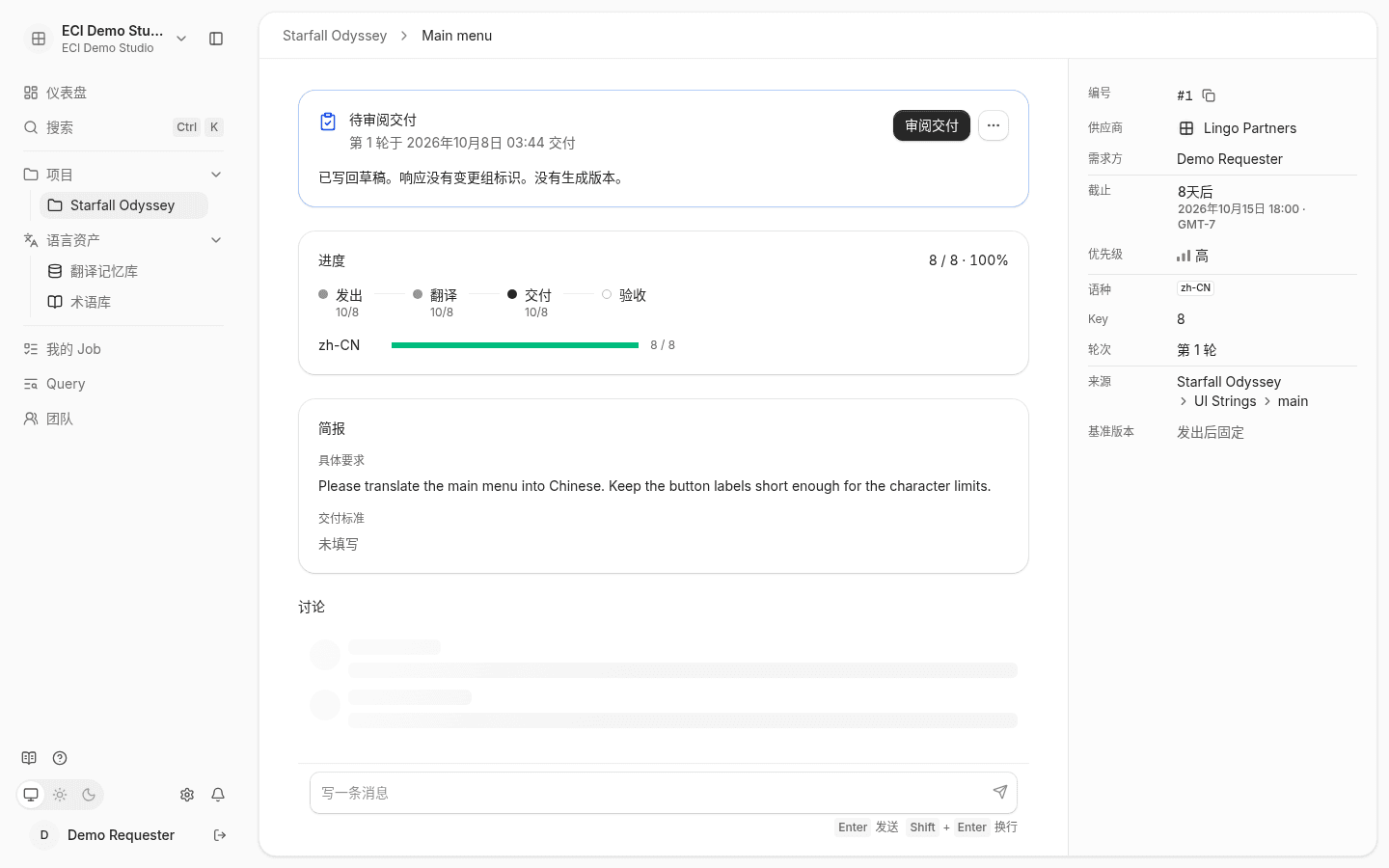Switch to system theme monitor icon
Image resolution: width=1389 pixels, height=868 pixels.
(x=31, y=795)
